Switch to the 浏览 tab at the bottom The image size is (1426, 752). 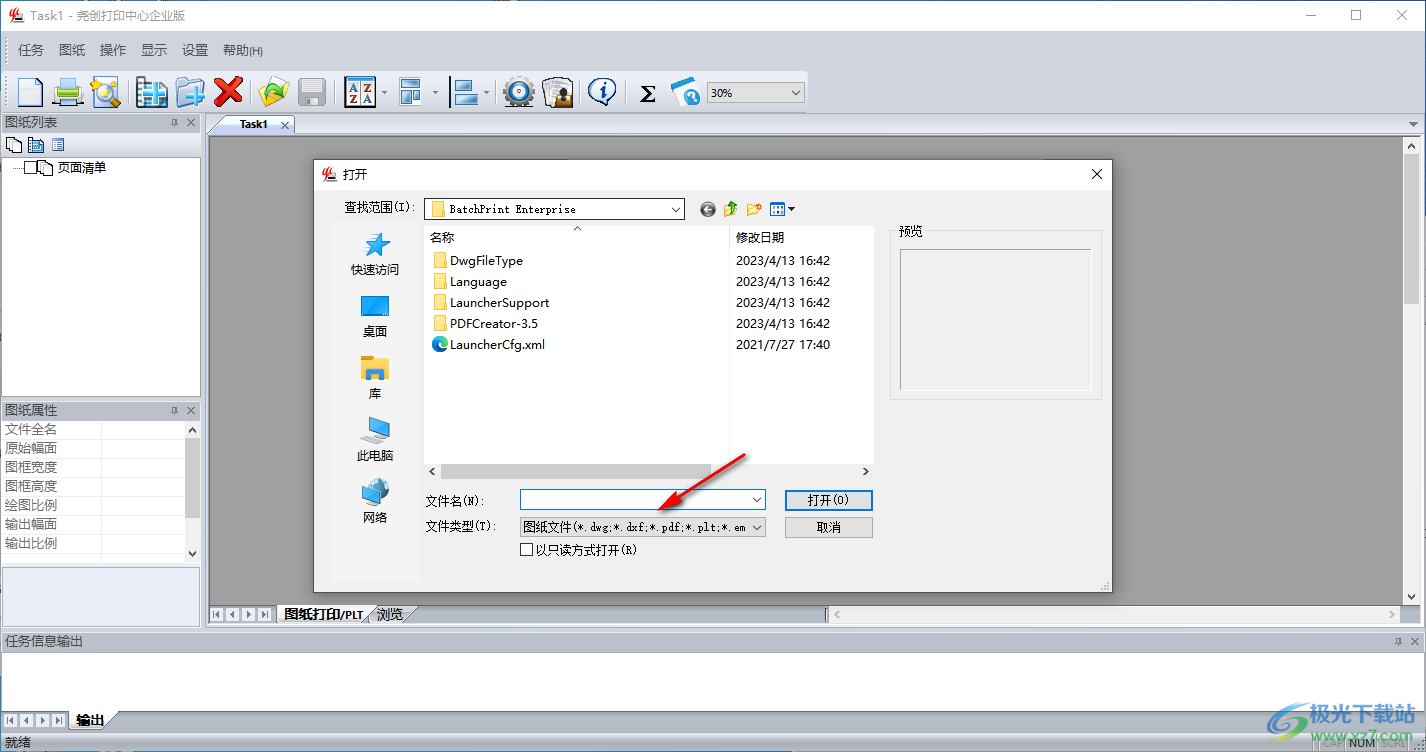[390, 614]
